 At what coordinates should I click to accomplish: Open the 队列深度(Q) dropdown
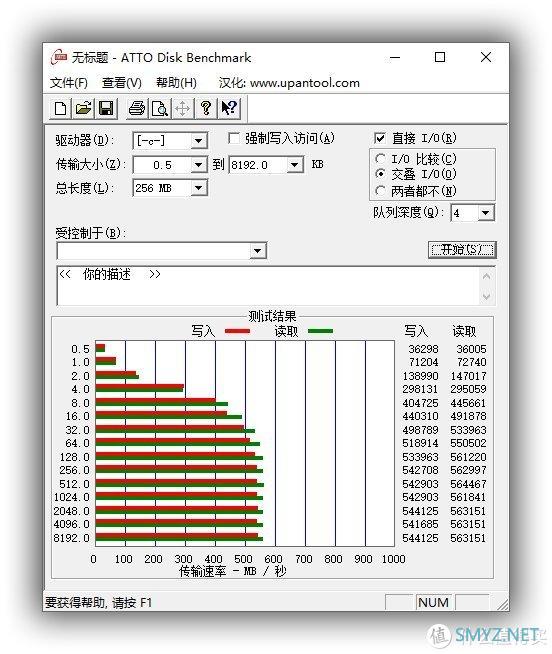point(485,213)
